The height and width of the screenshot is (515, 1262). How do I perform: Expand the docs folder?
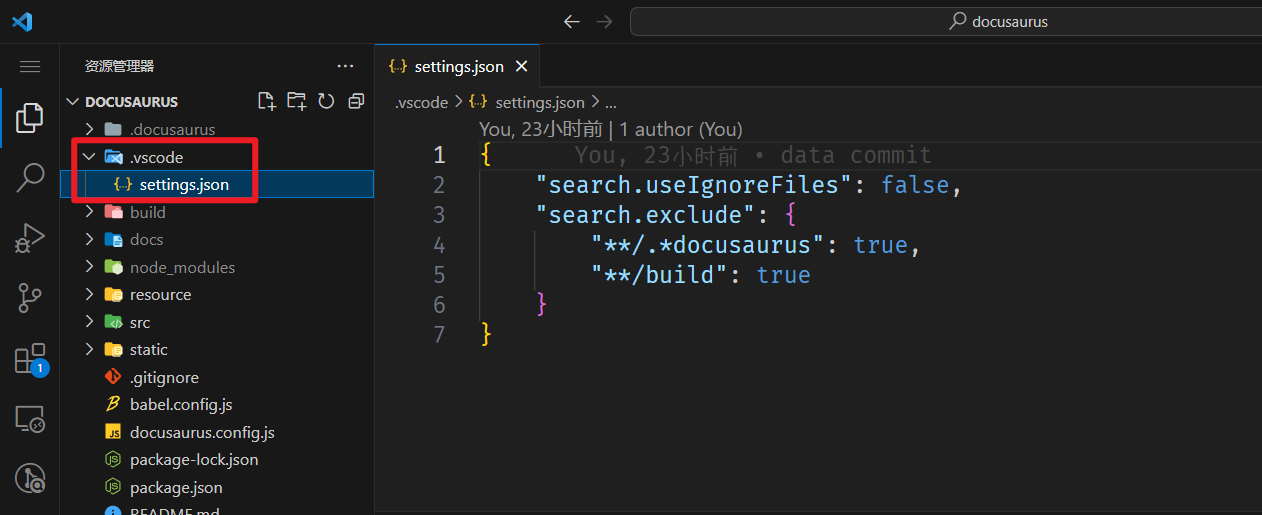coord(89,239)
